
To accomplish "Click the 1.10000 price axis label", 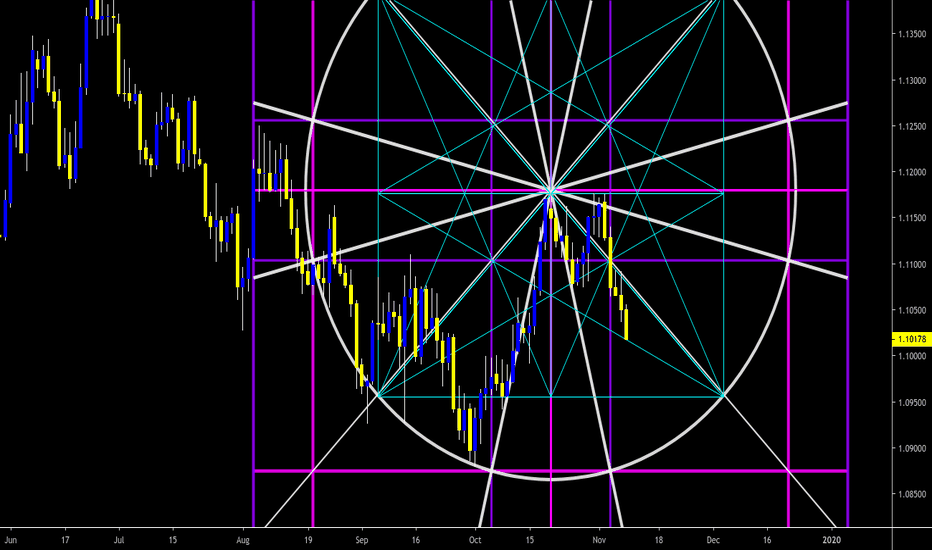I will (x=912, y=356).
